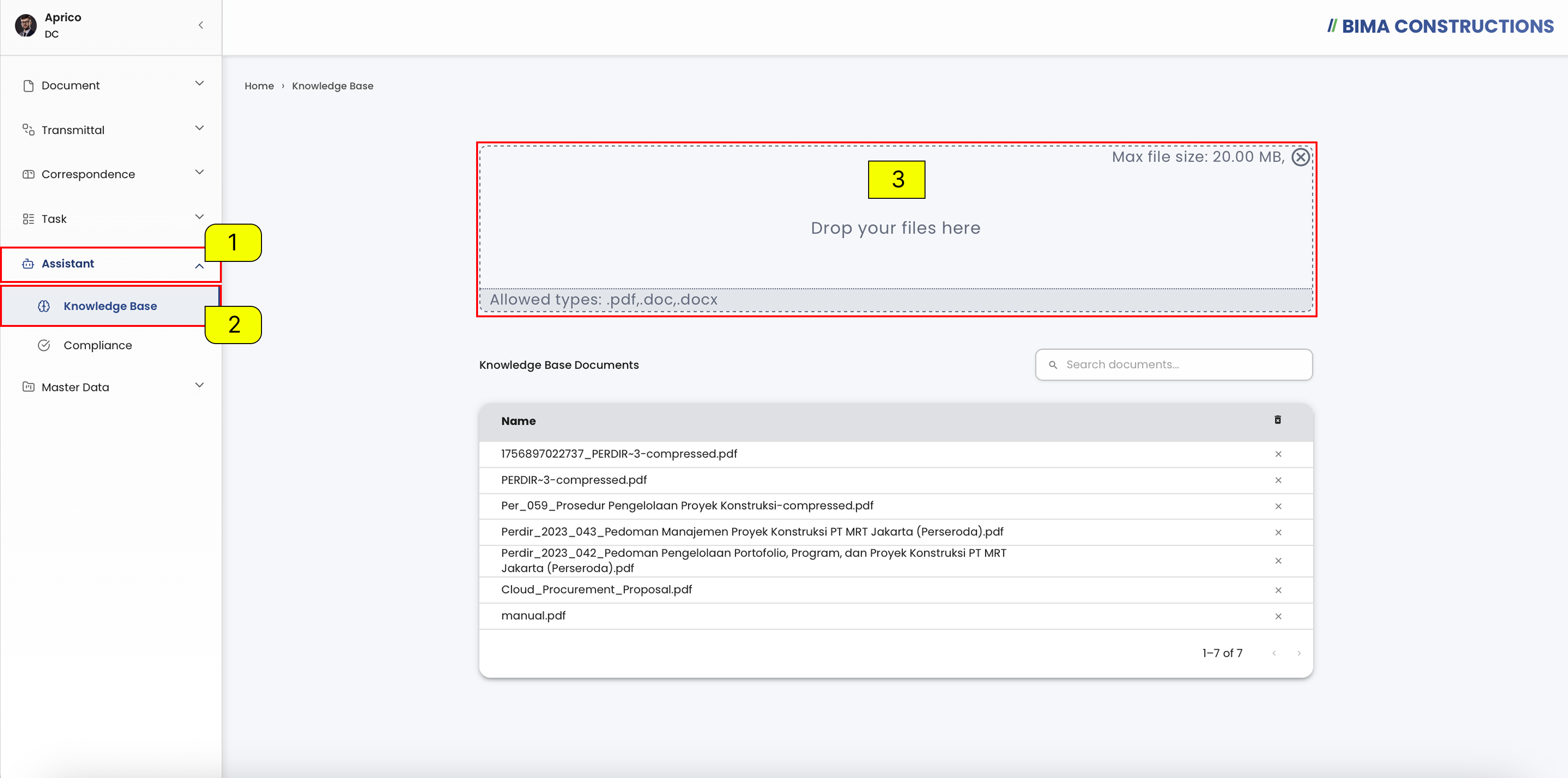1568x778 pixels.
Task: Remove manual.pdf with its X icon
Action: point(1278,616)
